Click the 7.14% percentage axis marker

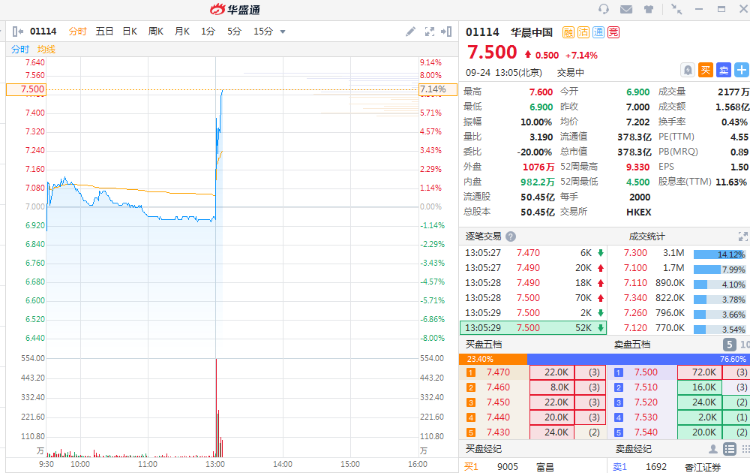(438, 89)
